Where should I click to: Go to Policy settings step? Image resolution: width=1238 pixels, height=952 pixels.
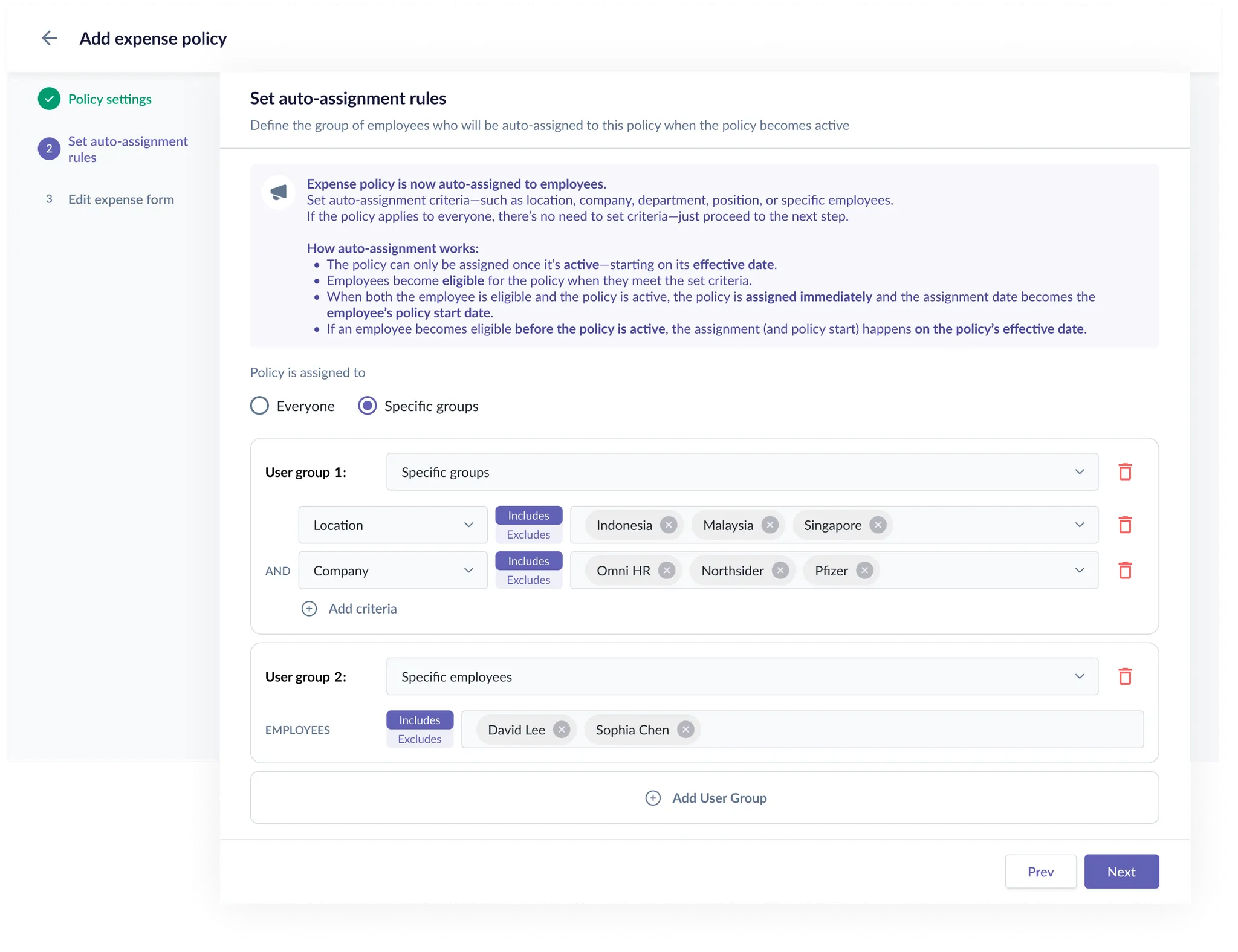[109, 99]
